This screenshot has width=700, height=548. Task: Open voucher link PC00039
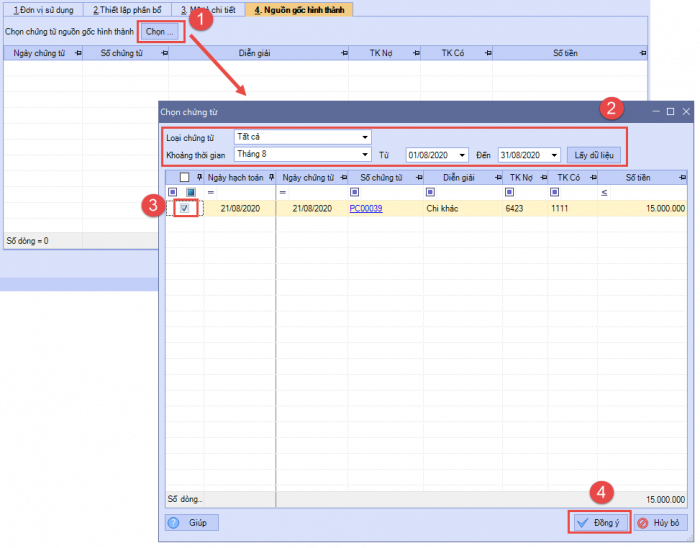(366, 208)
